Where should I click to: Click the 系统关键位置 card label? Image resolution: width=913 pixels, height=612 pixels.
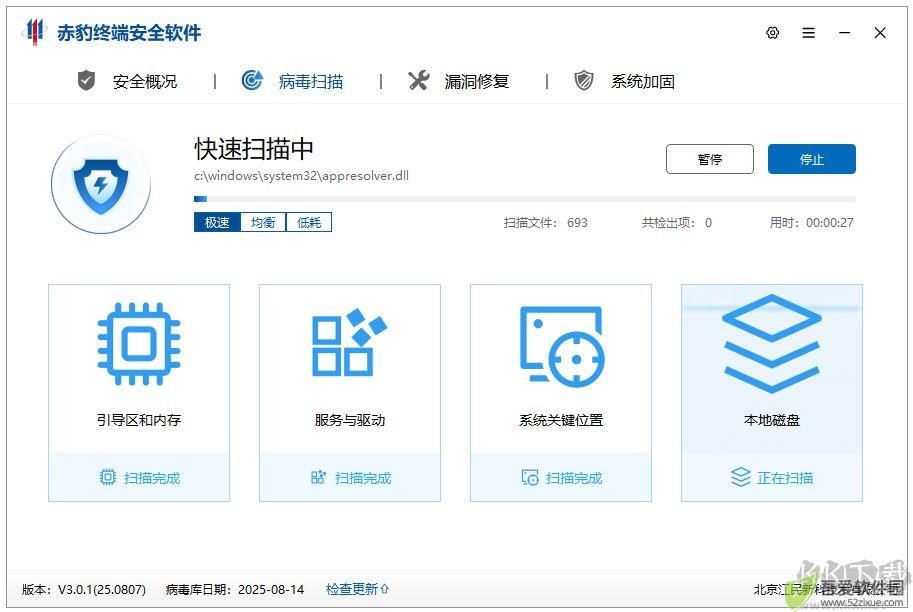pyautogui.click(x=561, y=420)
